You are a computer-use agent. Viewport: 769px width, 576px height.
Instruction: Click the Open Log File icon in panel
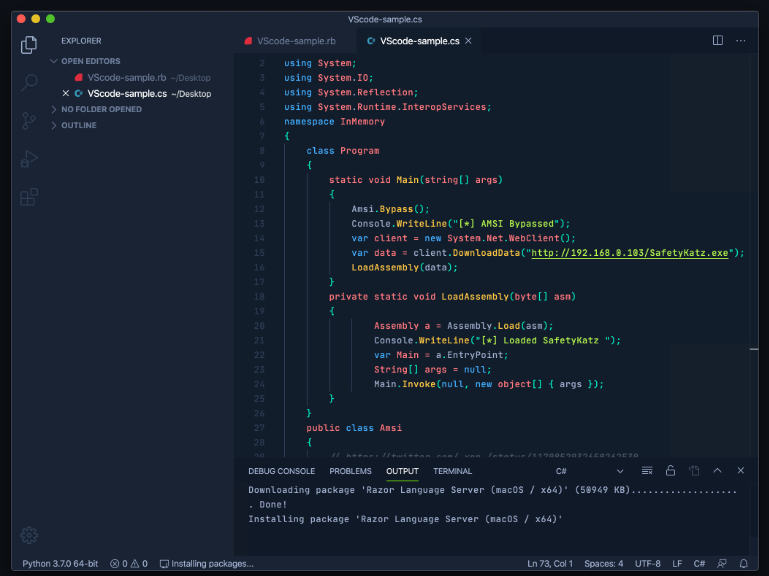(x=694, y=471)
